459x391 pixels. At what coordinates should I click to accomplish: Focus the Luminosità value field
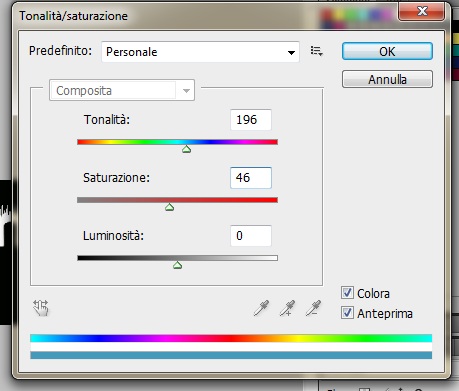(x=251, y=236)
